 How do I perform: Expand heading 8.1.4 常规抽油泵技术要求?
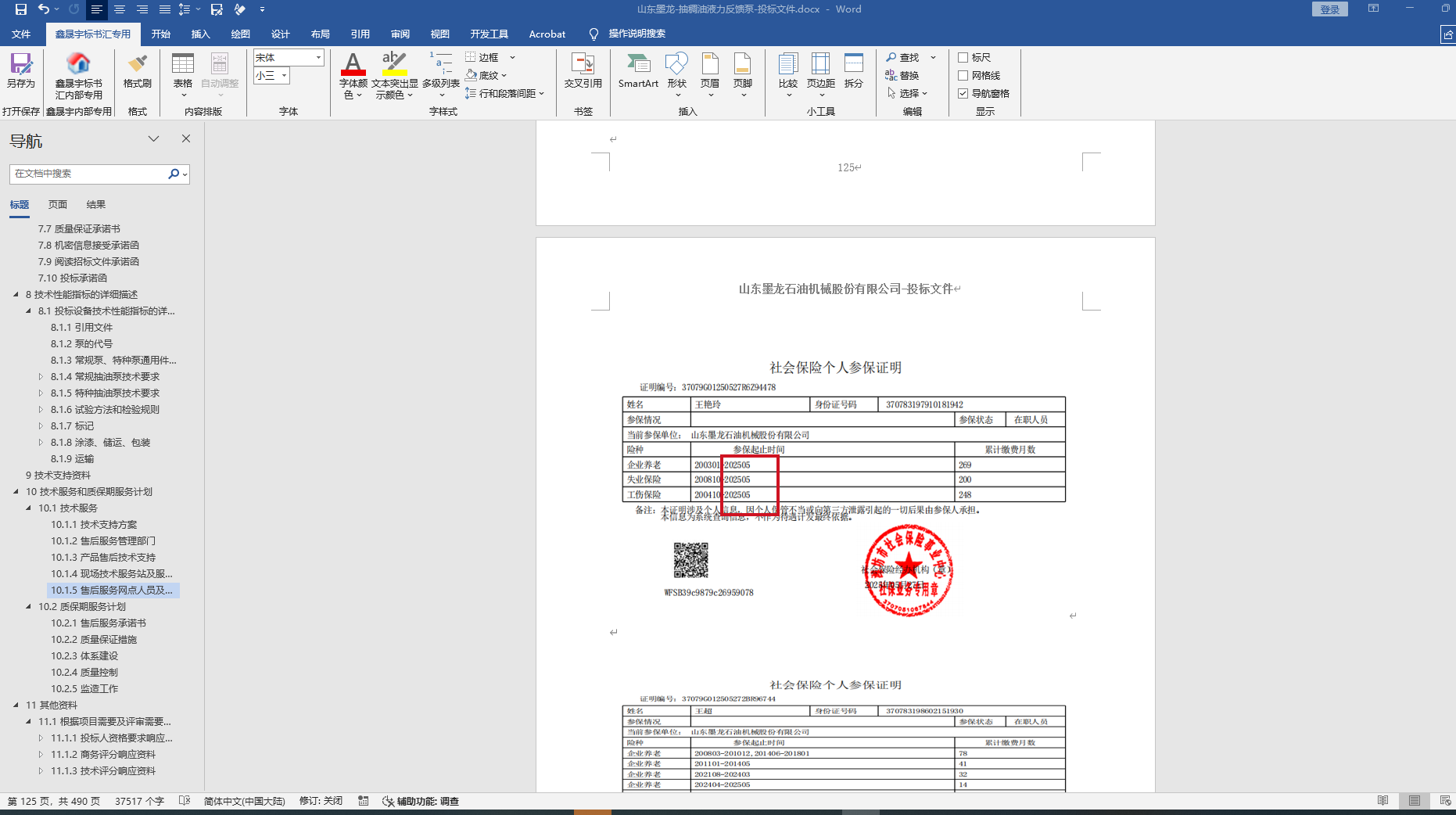pos(41,377)
